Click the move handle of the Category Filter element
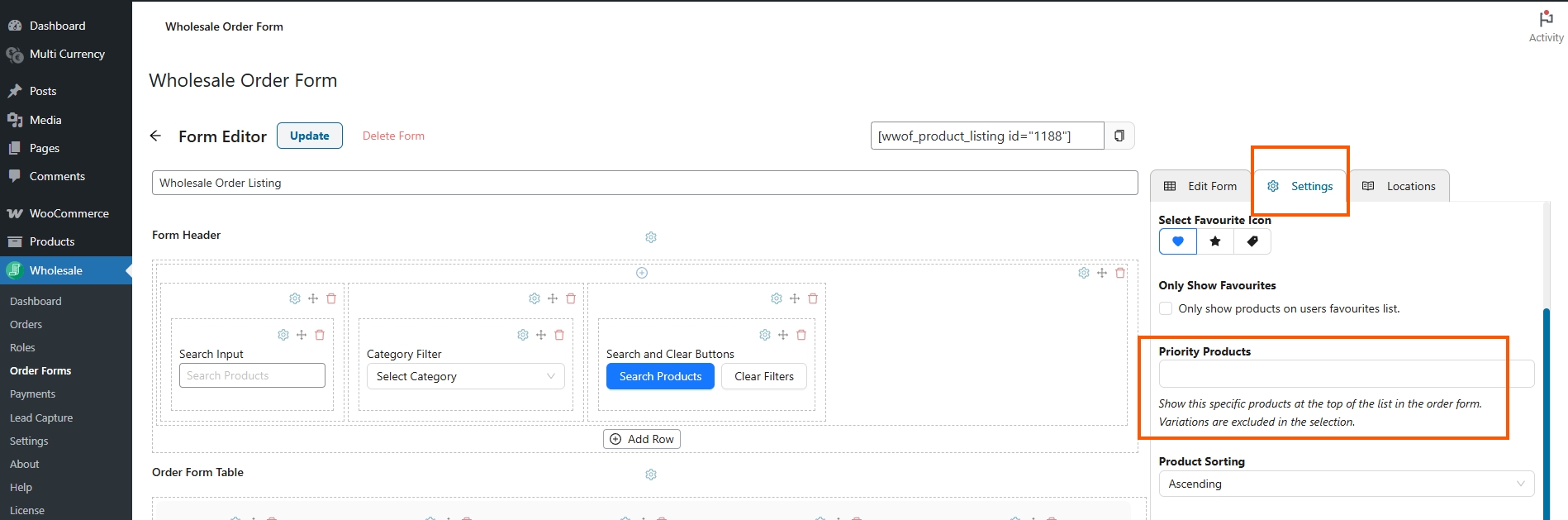 tap(541, 335)
